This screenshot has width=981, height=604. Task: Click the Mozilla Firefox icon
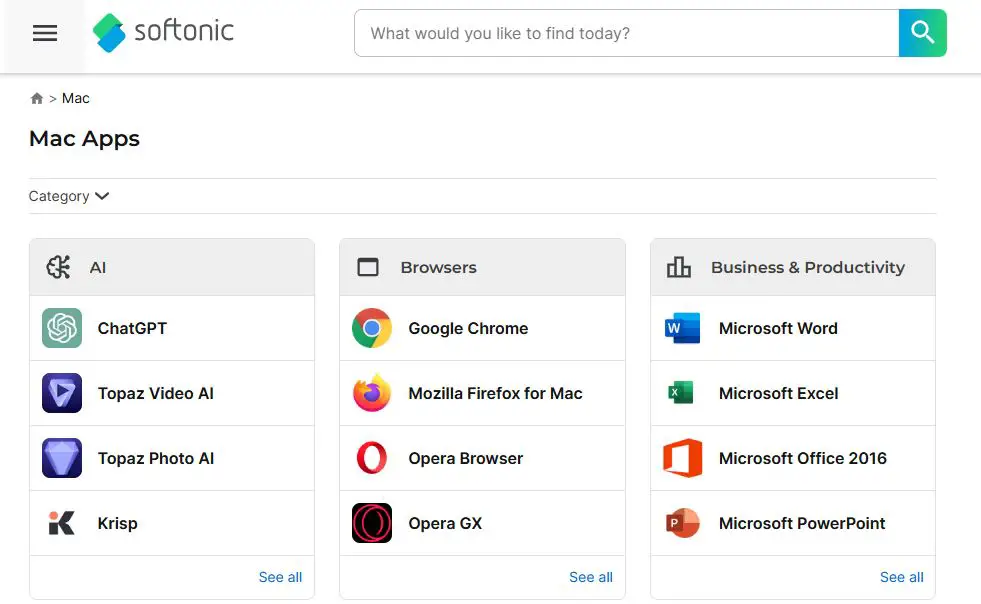point(372,393)
